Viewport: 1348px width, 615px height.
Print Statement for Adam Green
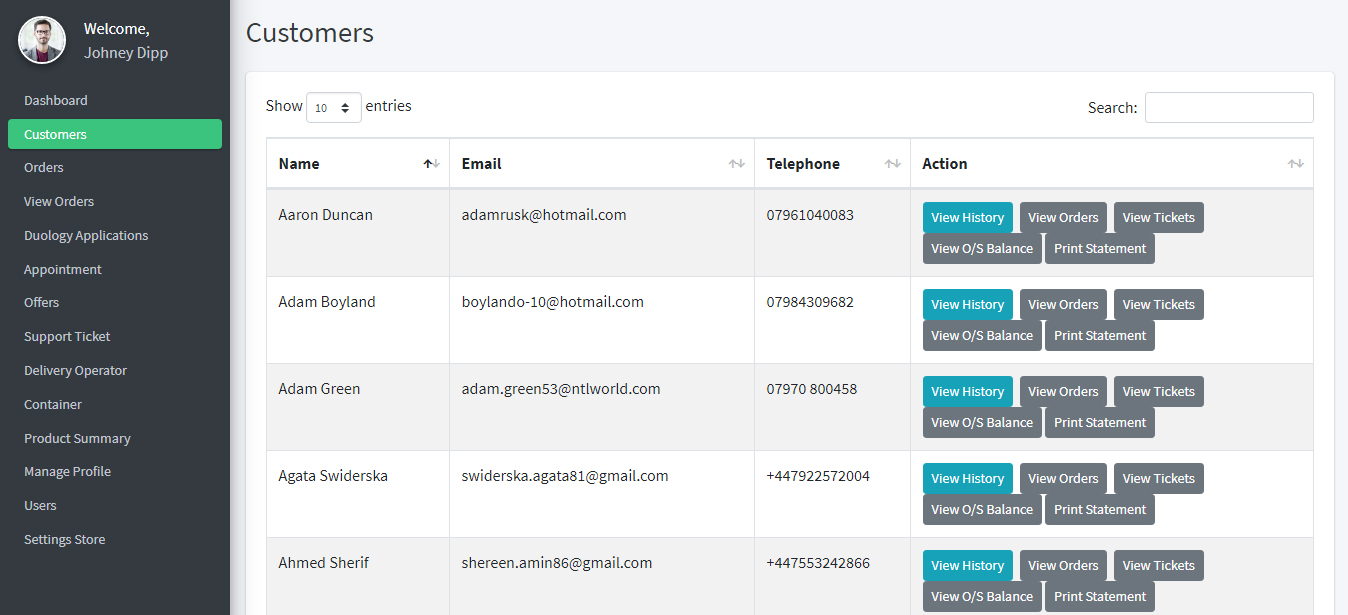click(1100, 422)
